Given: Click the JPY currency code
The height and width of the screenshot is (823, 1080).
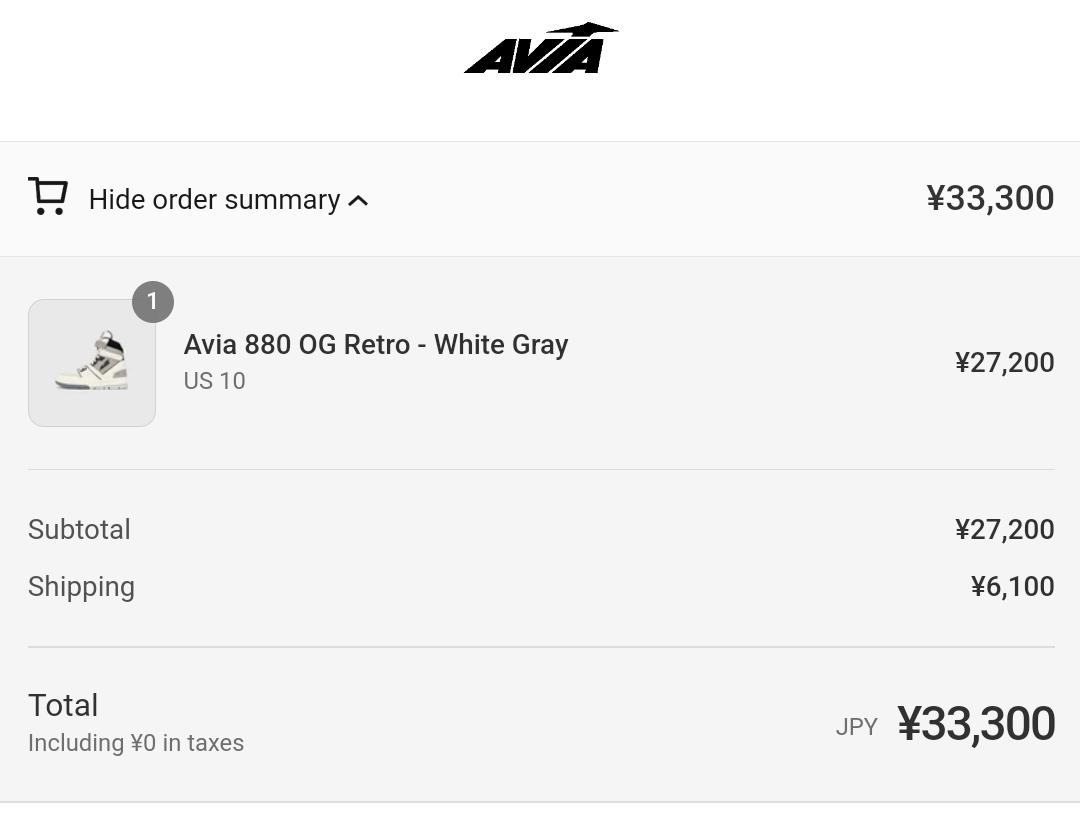Looking at the screenshot, I should 856,727.
